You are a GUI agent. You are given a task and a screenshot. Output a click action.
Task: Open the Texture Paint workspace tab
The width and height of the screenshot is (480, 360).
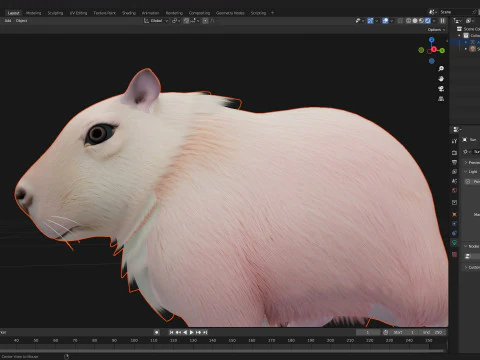104,13
